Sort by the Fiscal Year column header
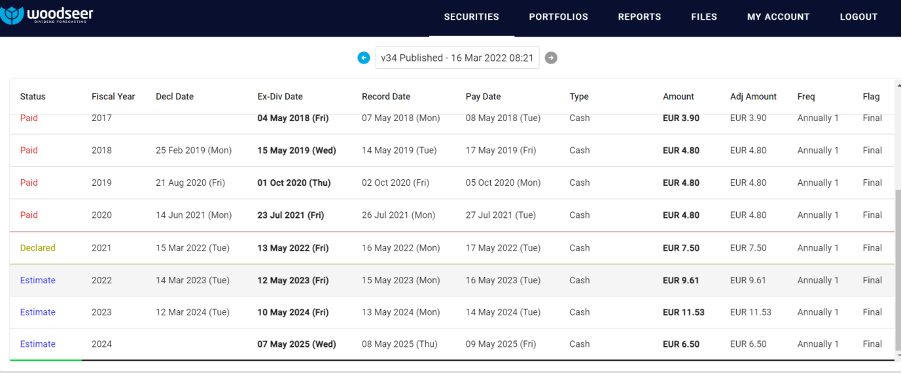The height and width of the screenshot is (374, 902). pyautogui.click(x=113, y=97)
